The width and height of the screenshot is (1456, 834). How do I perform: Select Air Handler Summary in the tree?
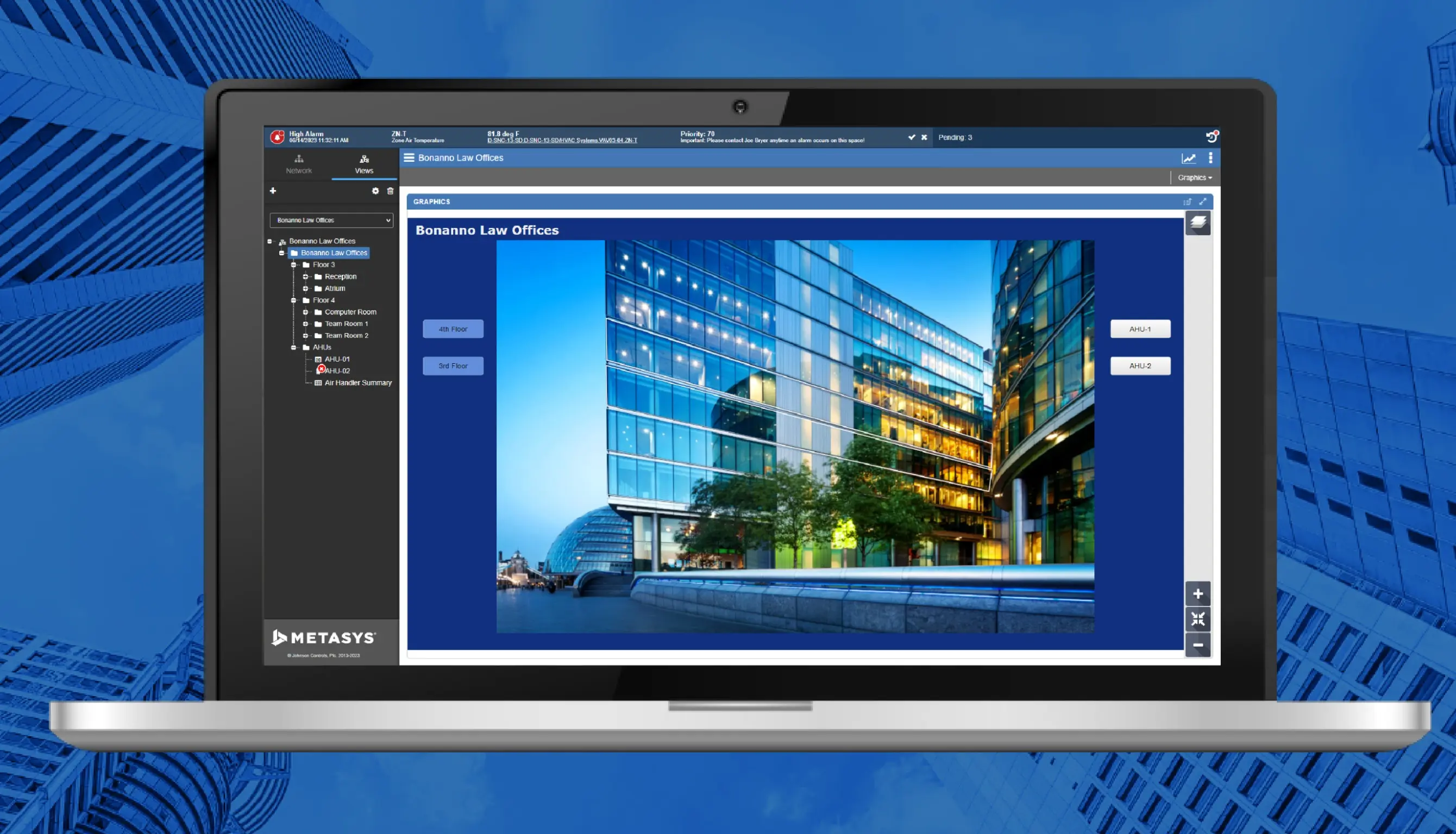[x=357, y=383]
